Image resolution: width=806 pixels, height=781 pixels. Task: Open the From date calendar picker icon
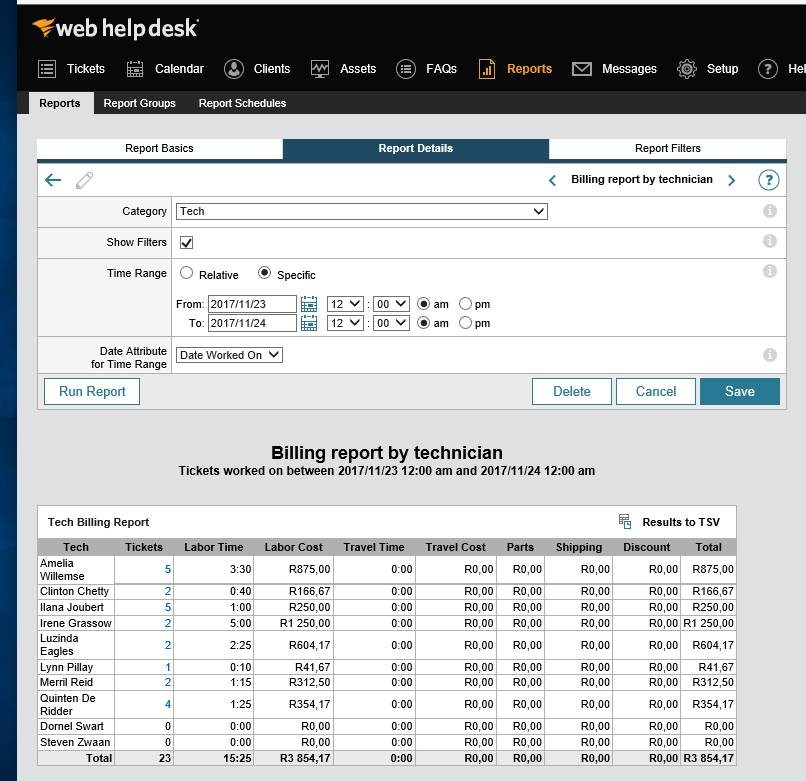tap(309, 304)
